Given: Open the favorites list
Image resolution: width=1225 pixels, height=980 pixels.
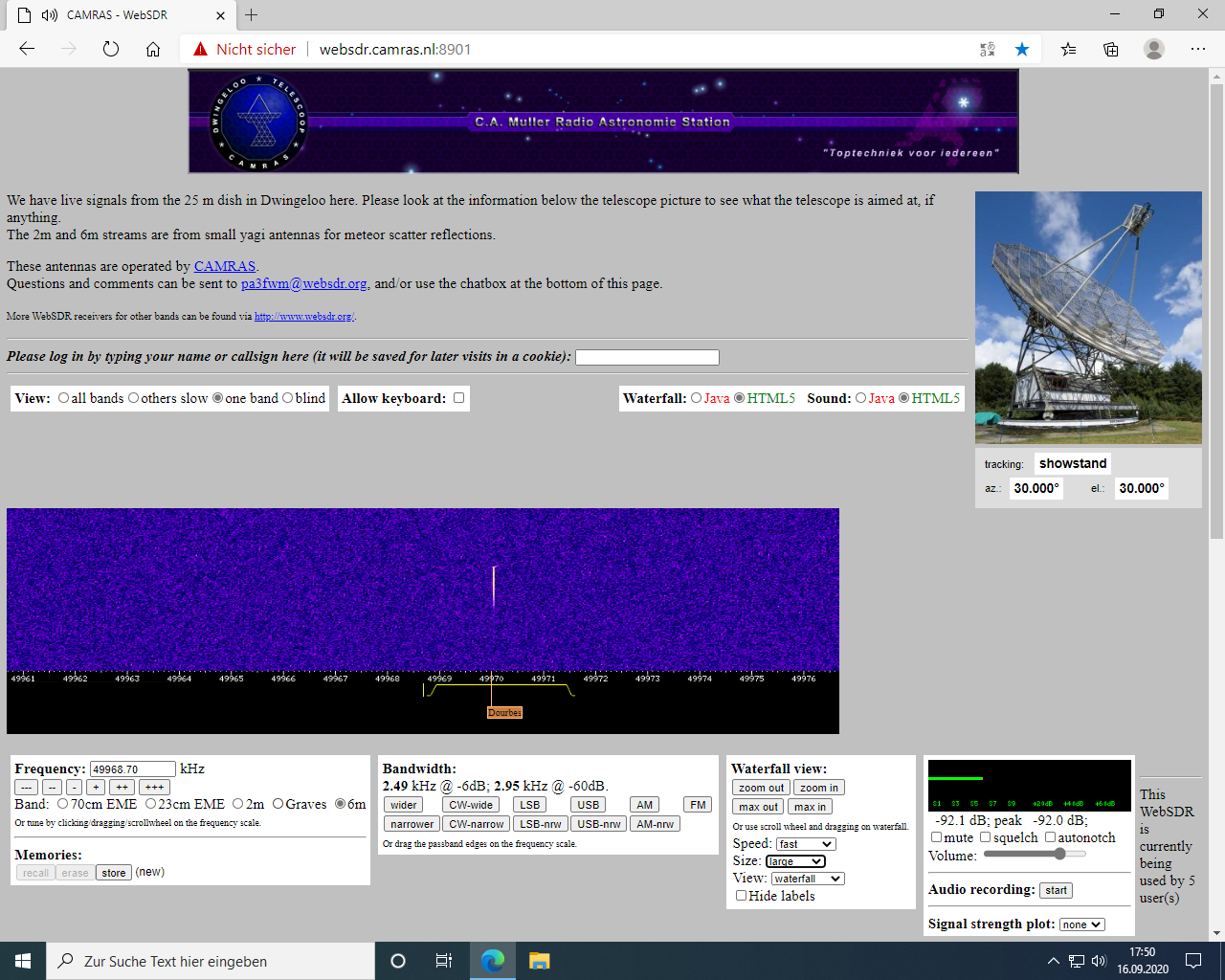Looking at the screenshot, I should click(x=1068, y=49).
